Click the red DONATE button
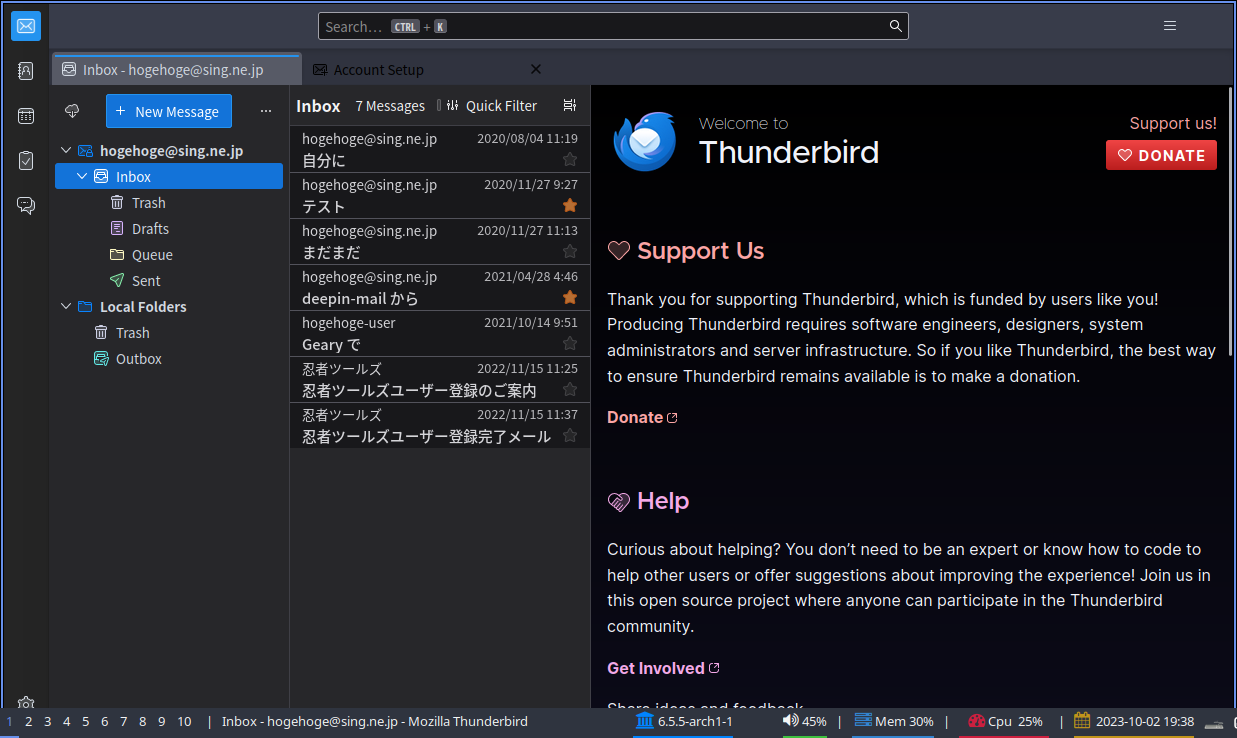Image resolution: width=1237 pixels, height=738 pixels. point(1161,155)
